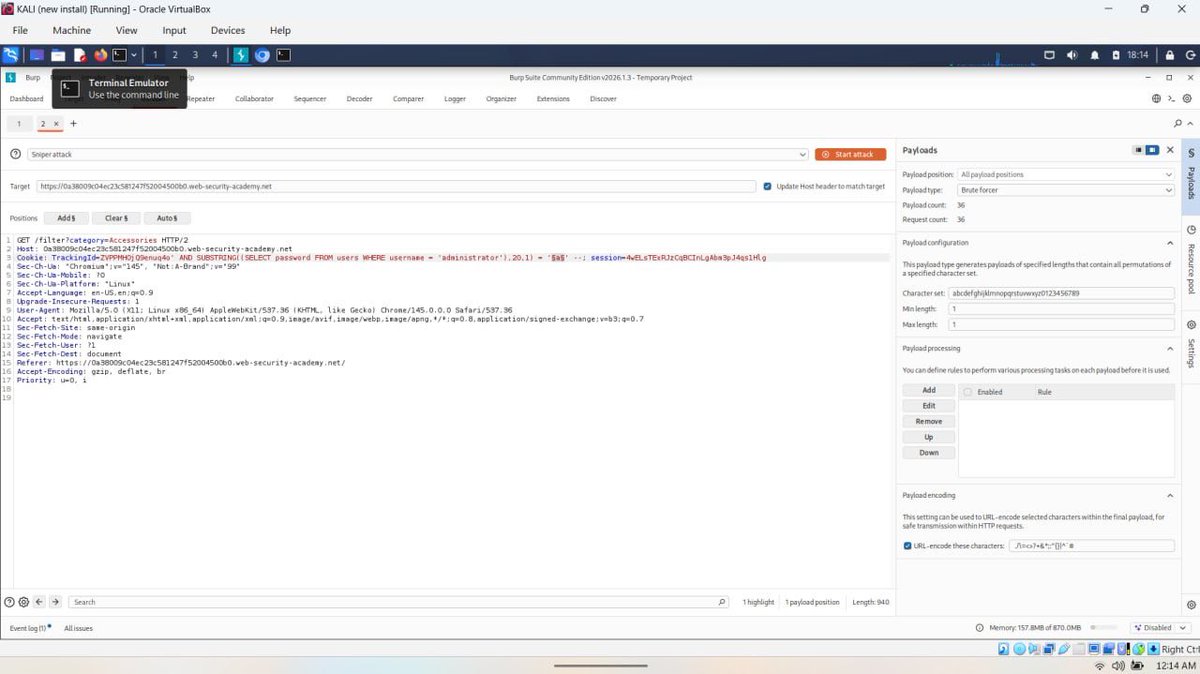The height and width of the screenshot is (674, 1200).
Task: Launch Terminal Emulator from the panel
Action: pyautogui.click(x=119, y=55)
